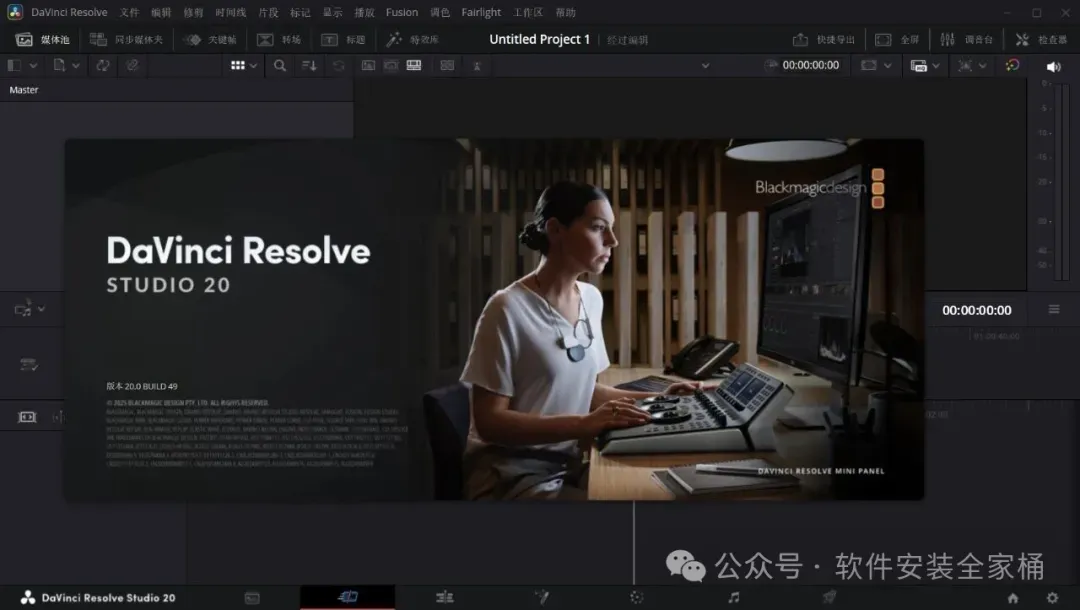Switch to the Media page tab
This screenshot has width=1080, height=610.
[x=252, y=598]
